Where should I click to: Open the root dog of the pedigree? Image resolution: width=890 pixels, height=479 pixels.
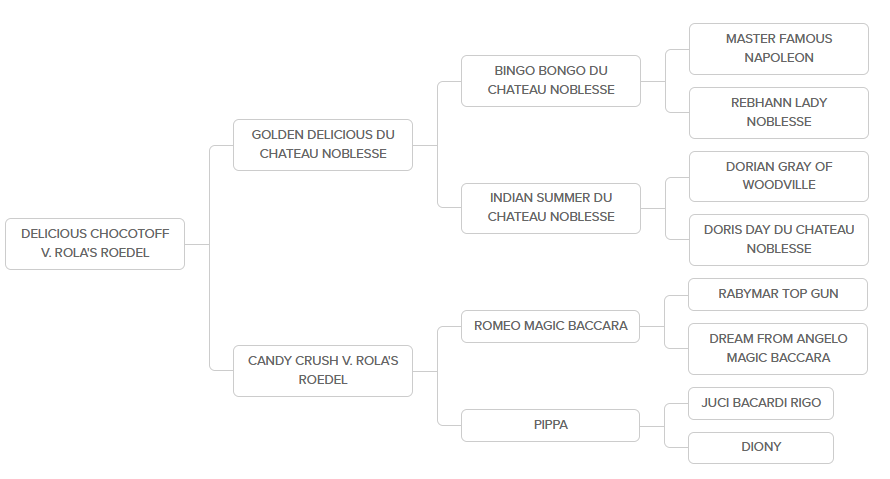coord(95,243)
